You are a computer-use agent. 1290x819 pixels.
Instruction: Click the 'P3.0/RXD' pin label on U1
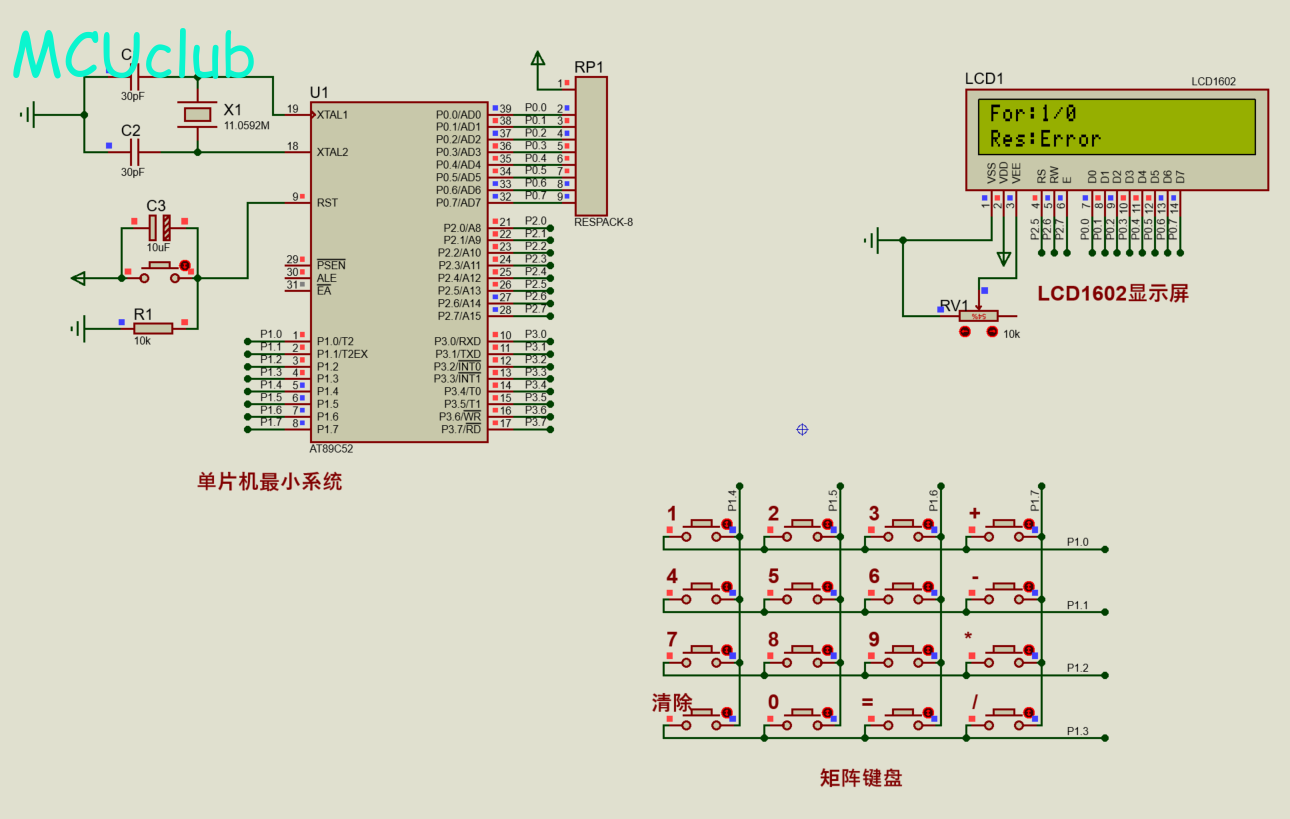click(457, 341)
